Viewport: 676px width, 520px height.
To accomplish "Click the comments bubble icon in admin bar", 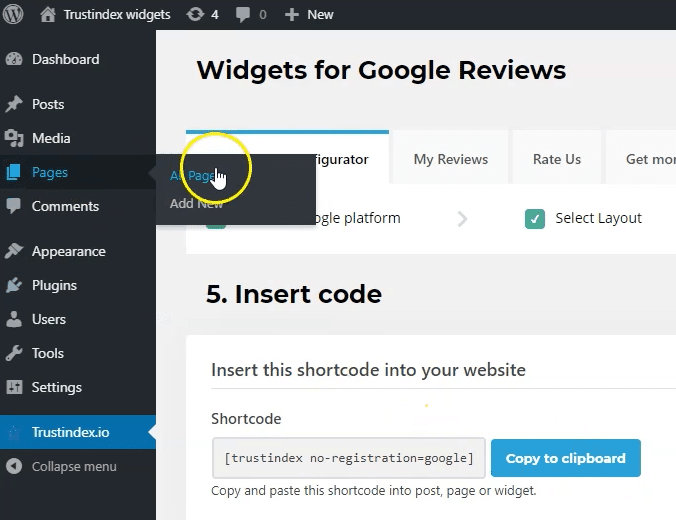I will pyautogui.click(x=243, y=15).
